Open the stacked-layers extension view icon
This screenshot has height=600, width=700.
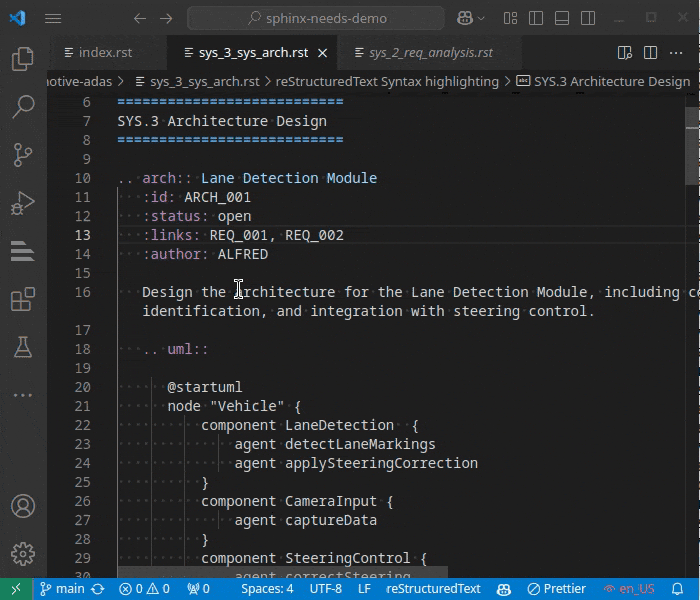(23, 251)
